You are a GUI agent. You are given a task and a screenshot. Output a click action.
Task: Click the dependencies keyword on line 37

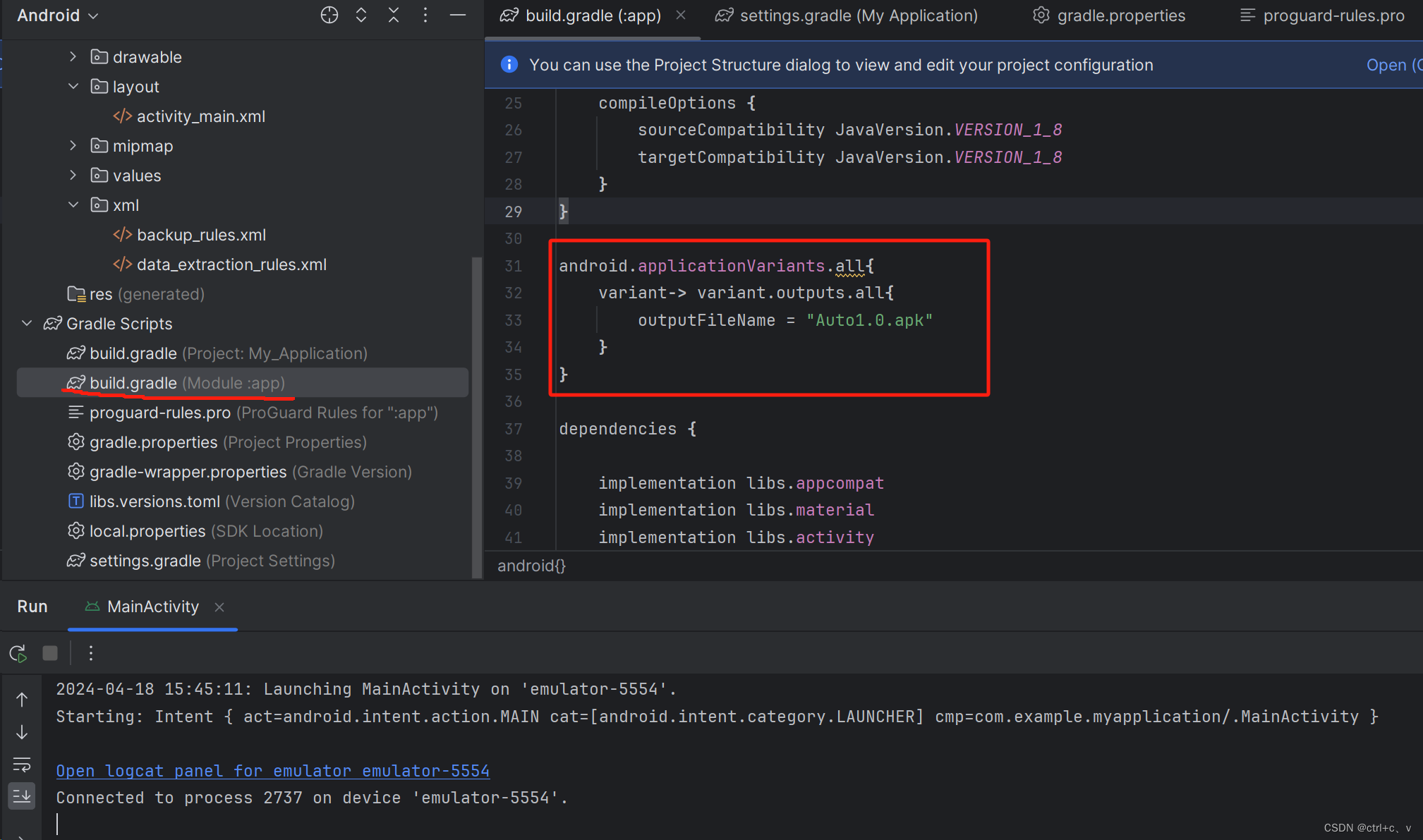pyautogui.click(x=617, y=429)
